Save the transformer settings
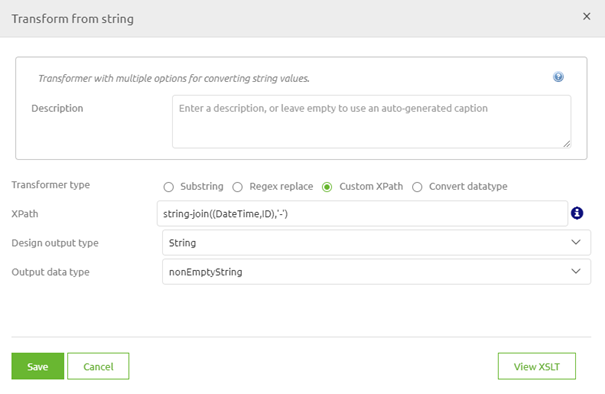The image size is (605, 394). point(38,366)
